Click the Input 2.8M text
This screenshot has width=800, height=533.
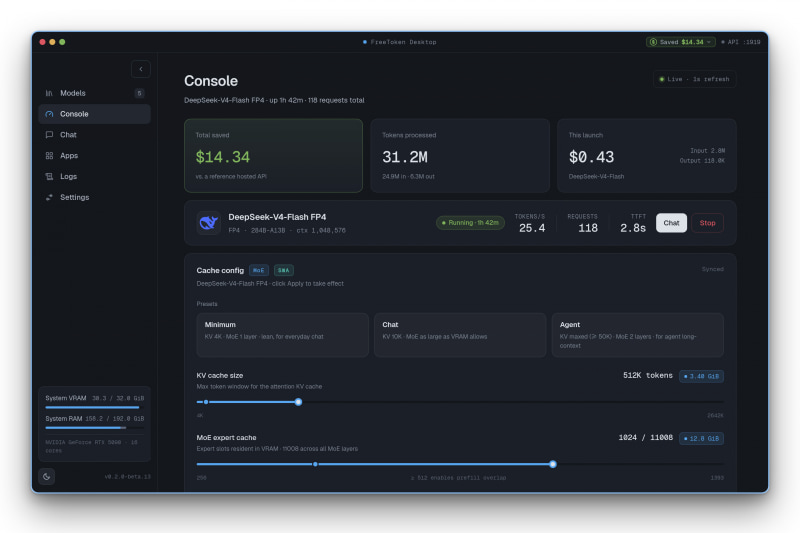(x=707, y=150)
